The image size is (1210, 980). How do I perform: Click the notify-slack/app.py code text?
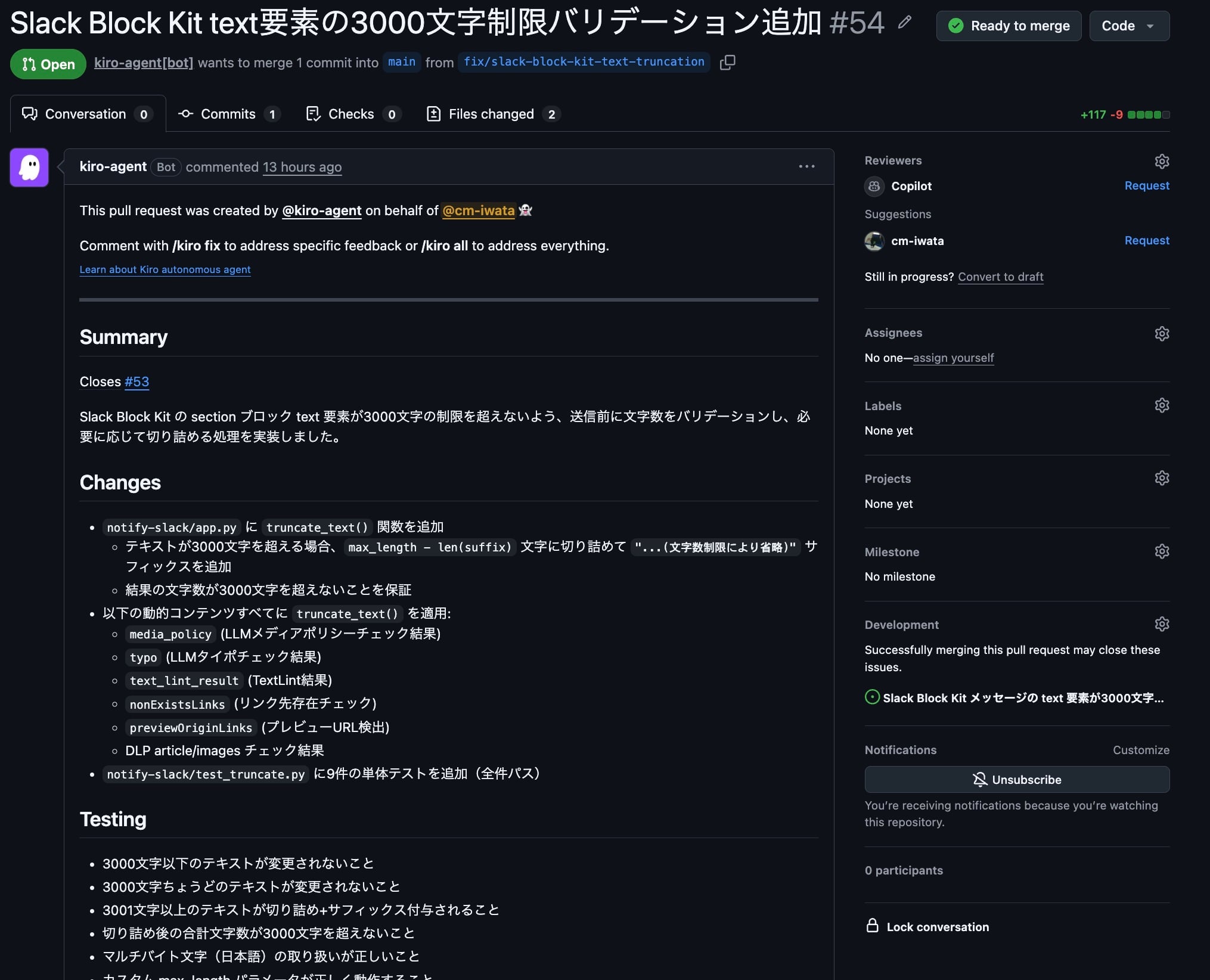[172, 528]
